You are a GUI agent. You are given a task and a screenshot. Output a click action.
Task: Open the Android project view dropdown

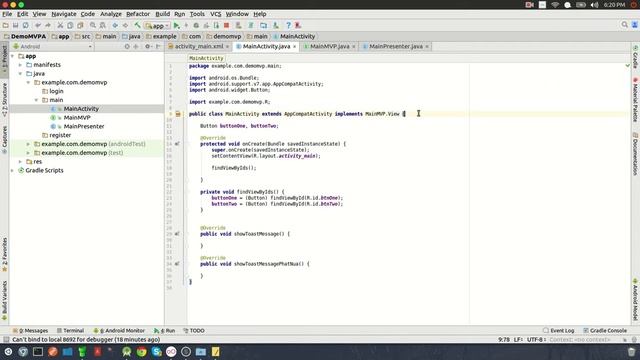pyautogui.click(x=53, y=47)
